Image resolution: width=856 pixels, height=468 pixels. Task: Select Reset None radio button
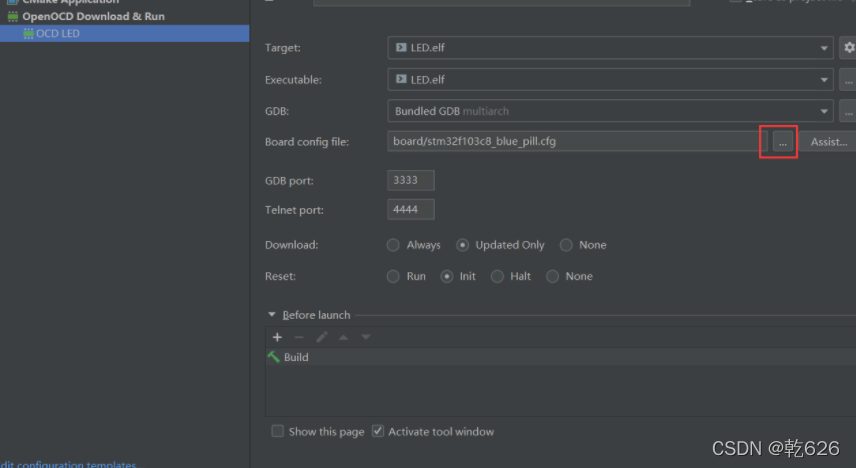pyautogui.click(x=552, y=276)
